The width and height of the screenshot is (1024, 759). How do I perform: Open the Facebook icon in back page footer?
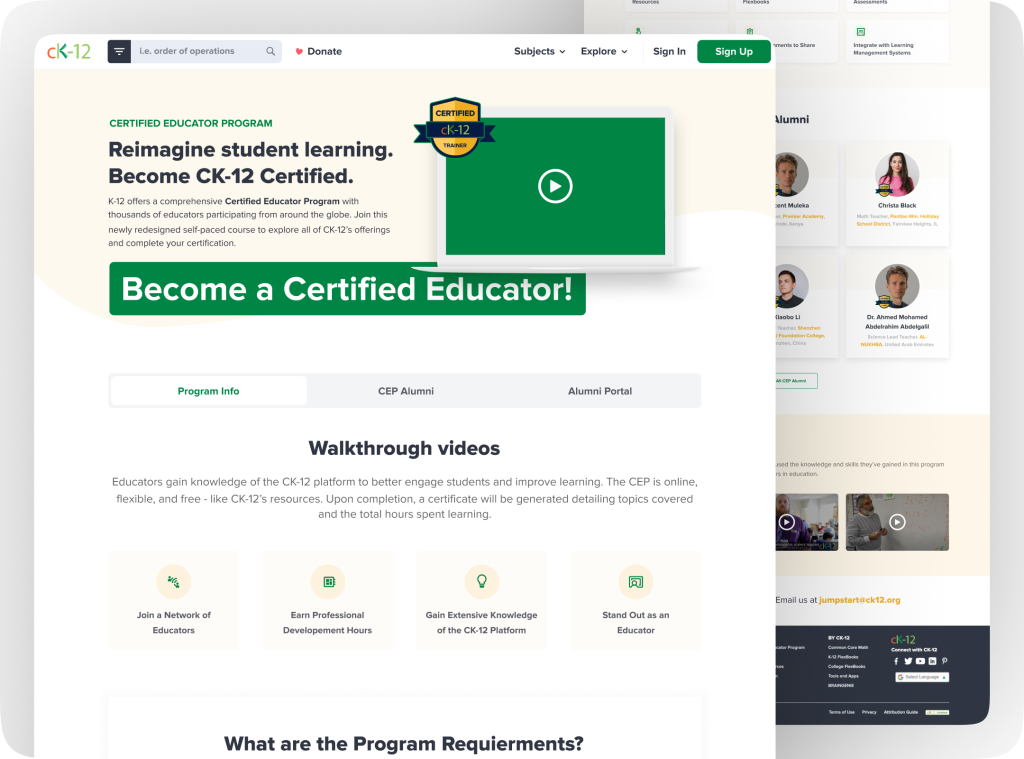896,661
